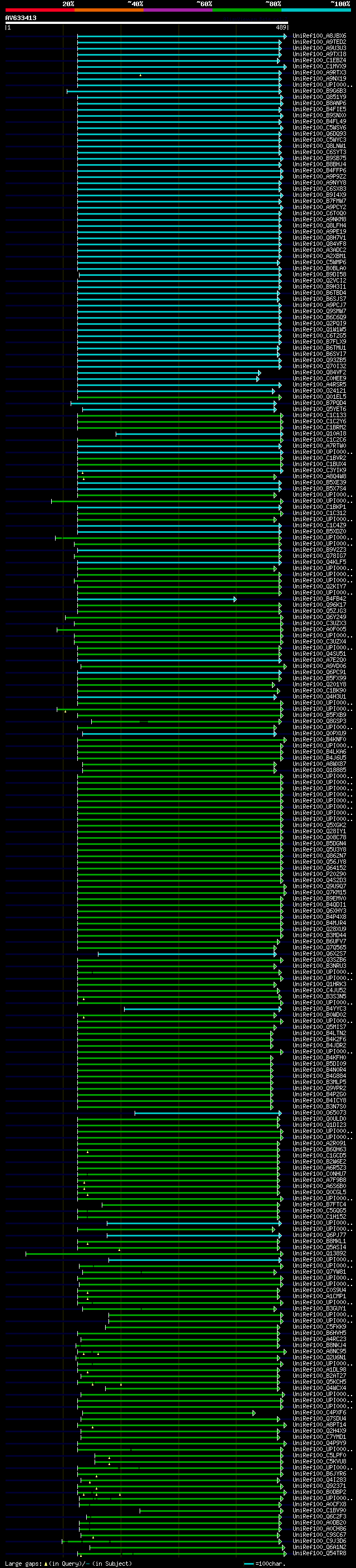Image resolution: width=356 pixels, height=1568 pixels.
Task: Select subject UniRef100_A3ADC2
Action: coord(319,250)
